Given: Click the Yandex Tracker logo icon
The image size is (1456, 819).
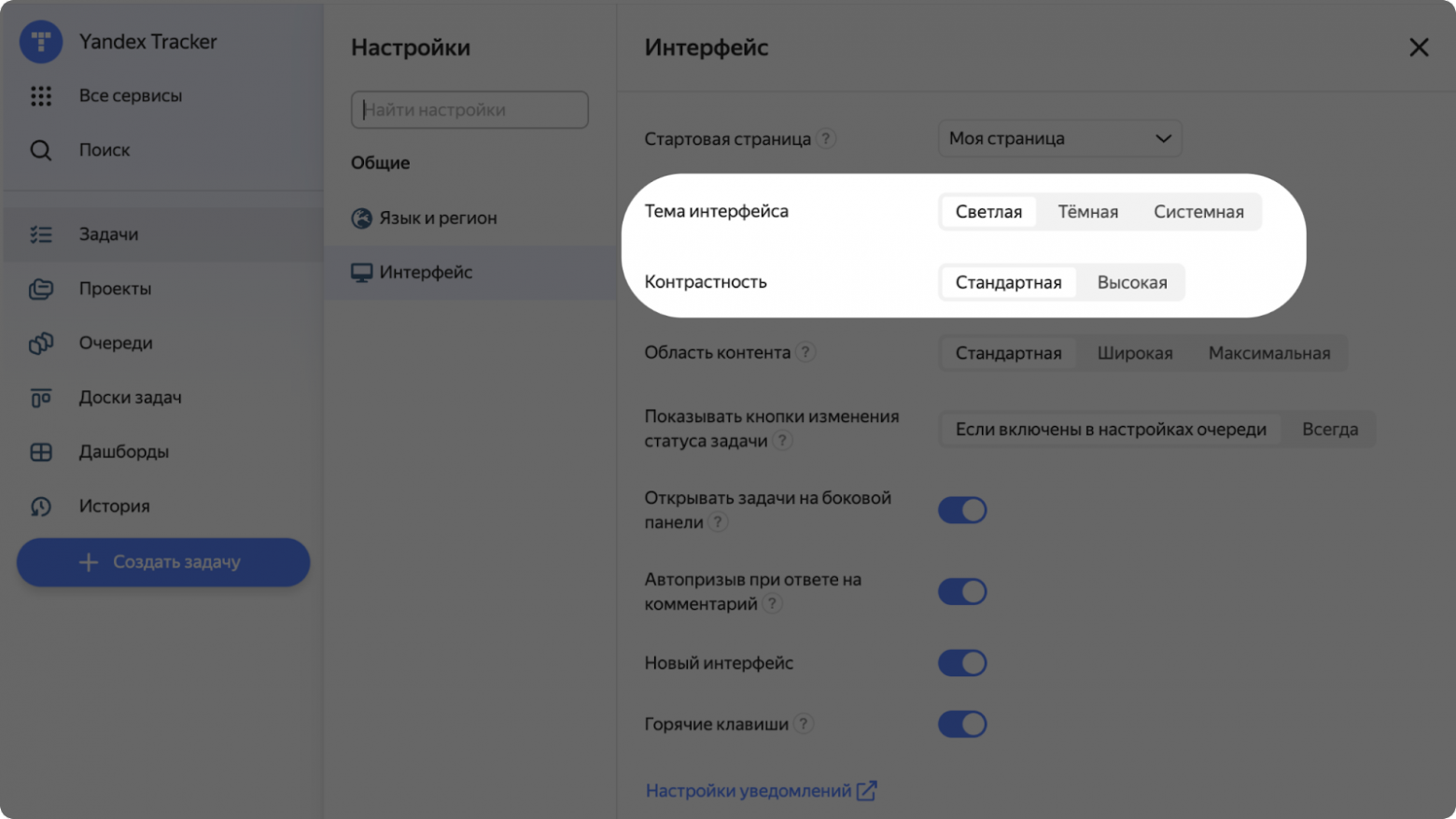Looking at the screenshot, I should (41, 41).
